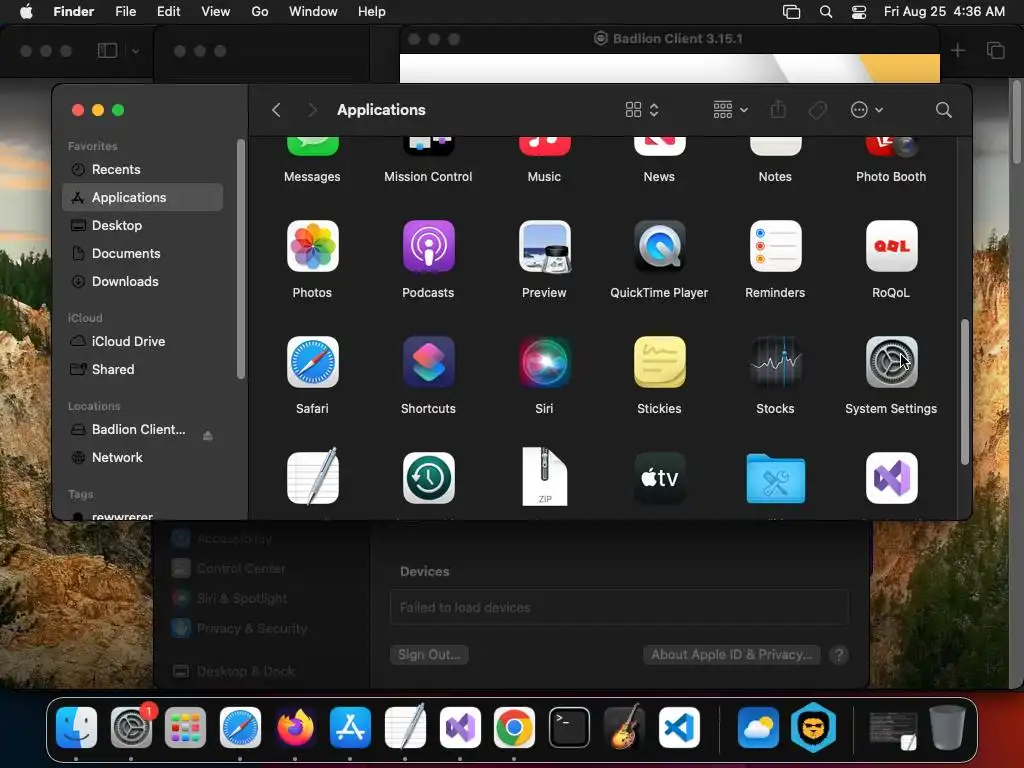Viewport: 1024px width, 768px height.
Task: Select the TextEdit icon in Applications grid
Action: pyautogui.click(x=312, y=477)
